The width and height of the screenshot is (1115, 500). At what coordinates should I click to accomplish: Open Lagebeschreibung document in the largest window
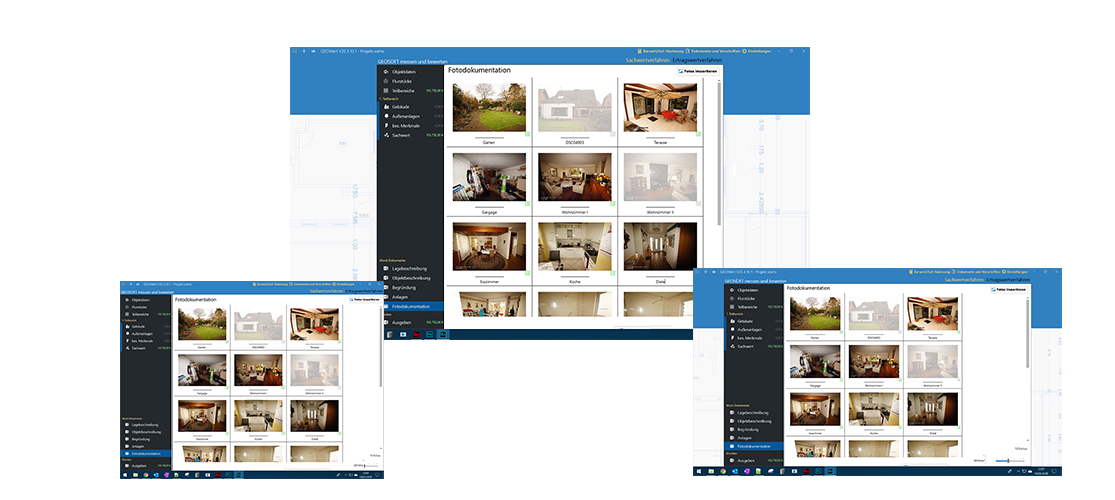(411, 268)
